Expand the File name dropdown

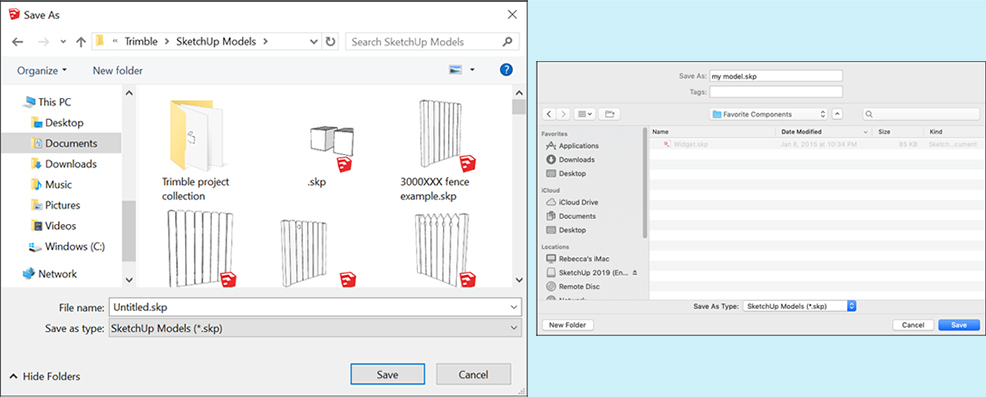[515, 308]
